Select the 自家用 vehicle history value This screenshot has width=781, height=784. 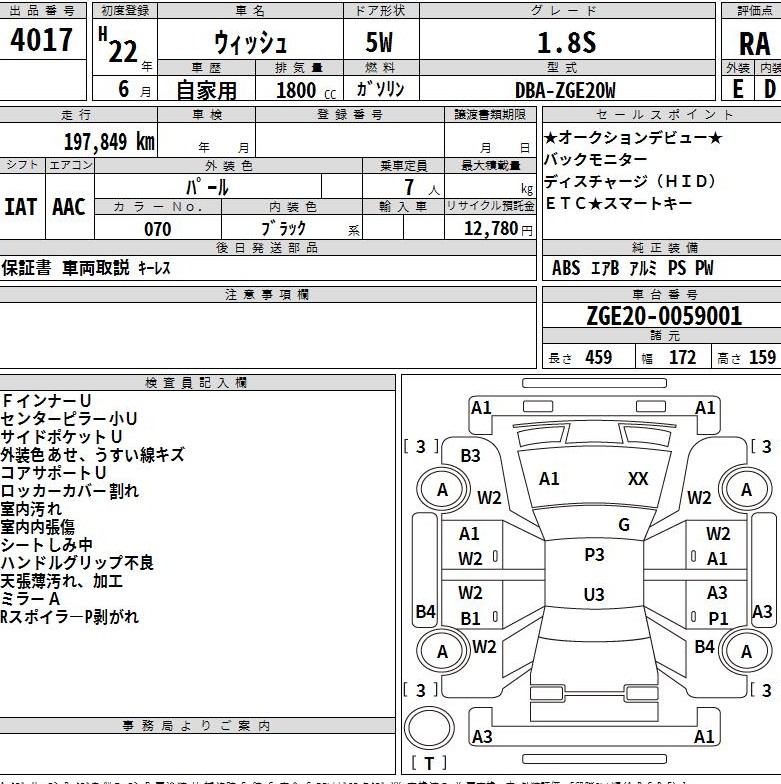pyautogui.click(x=206, y=90)
